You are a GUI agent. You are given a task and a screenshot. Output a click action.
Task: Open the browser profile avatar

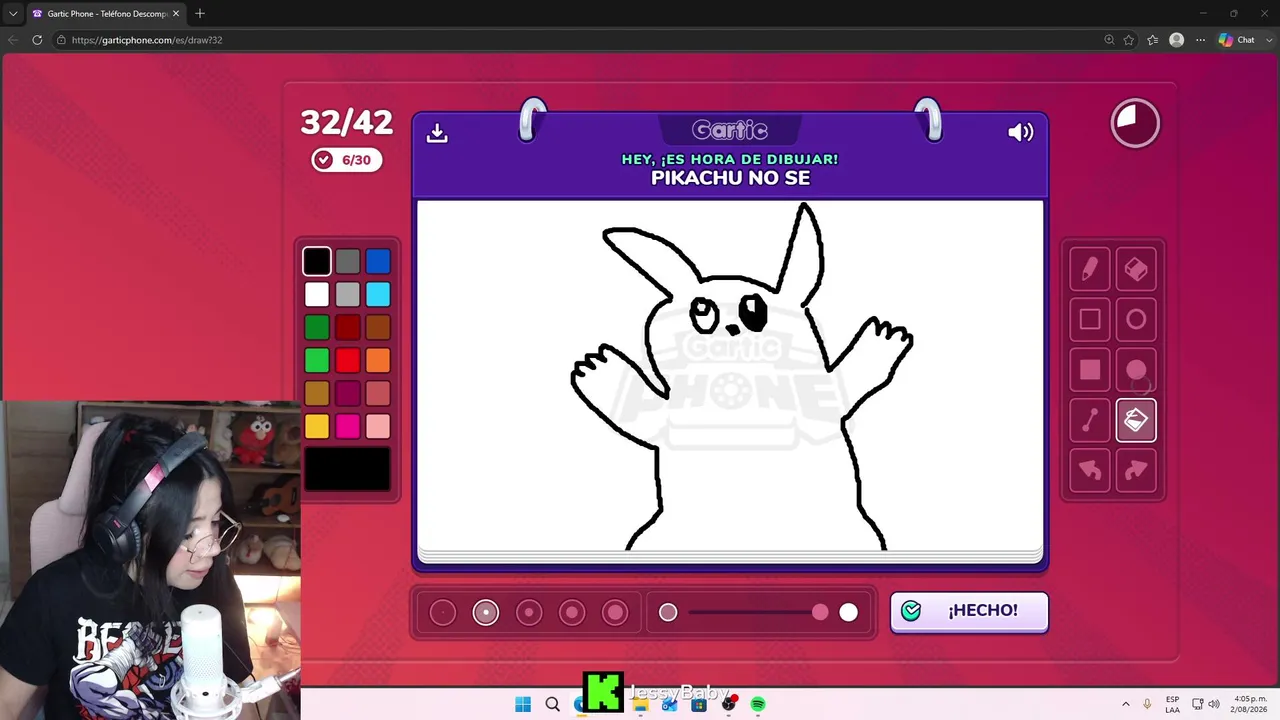pos(1177,40)
